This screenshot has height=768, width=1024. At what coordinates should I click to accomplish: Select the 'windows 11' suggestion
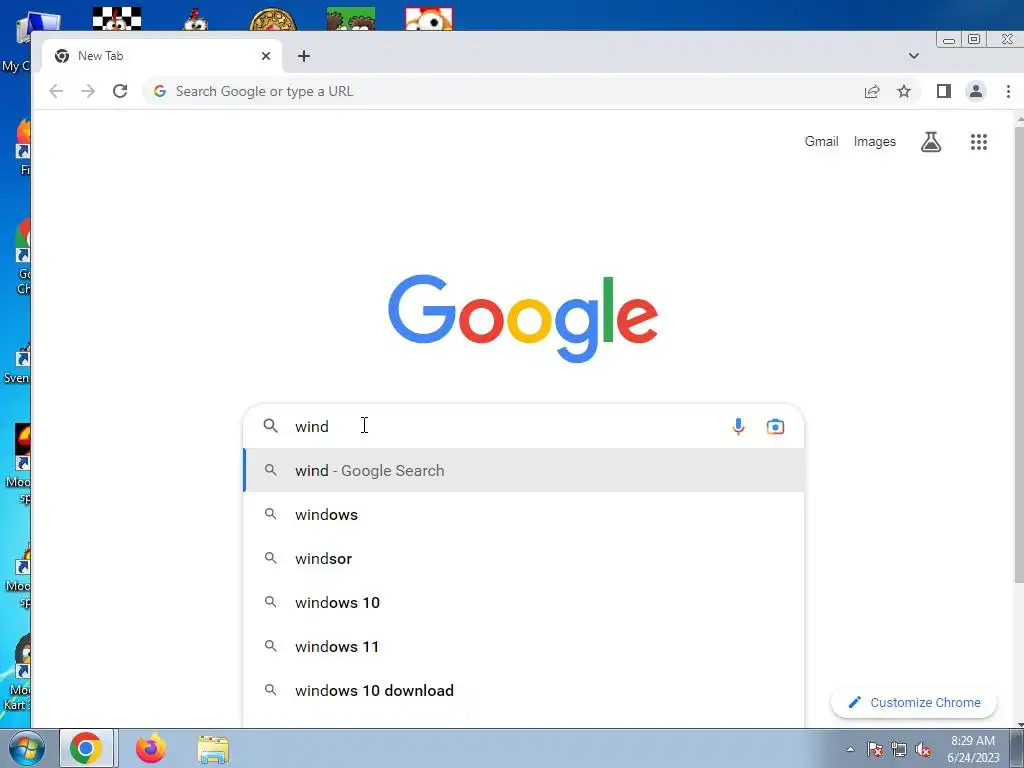coord(523,647)
